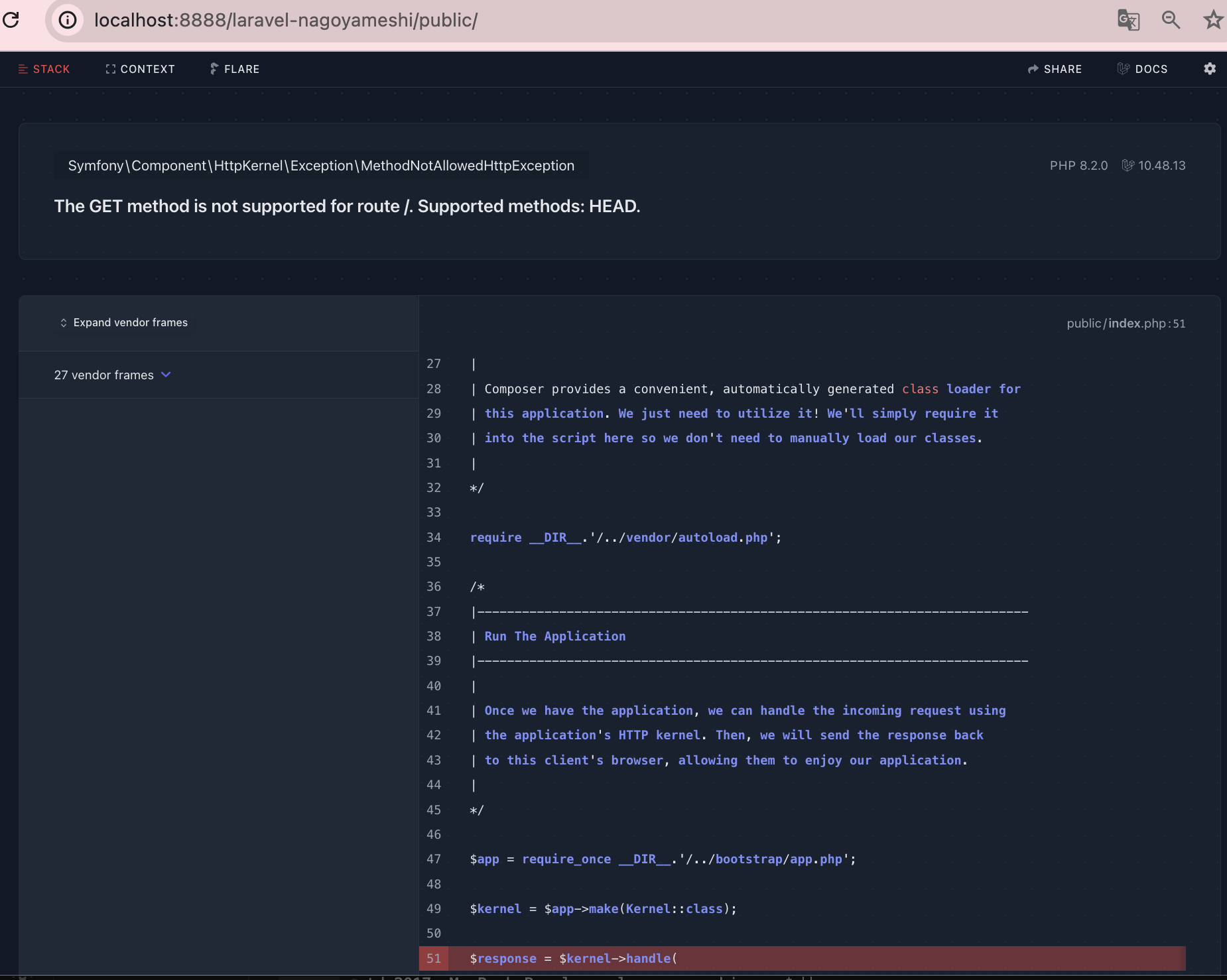
Task: Bookmark this page with the star icon
Action: coord(1213,20)
